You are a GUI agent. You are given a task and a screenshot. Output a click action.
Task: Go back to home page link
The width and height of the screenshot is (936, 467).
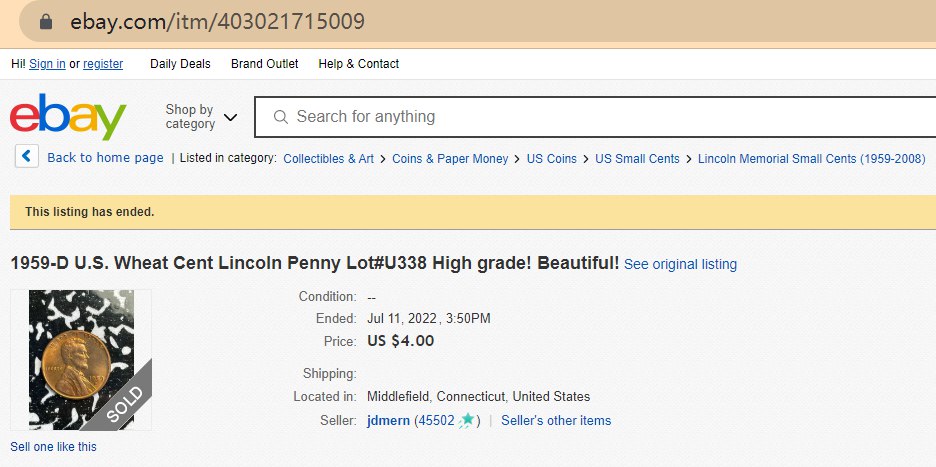tap(105, 158)
